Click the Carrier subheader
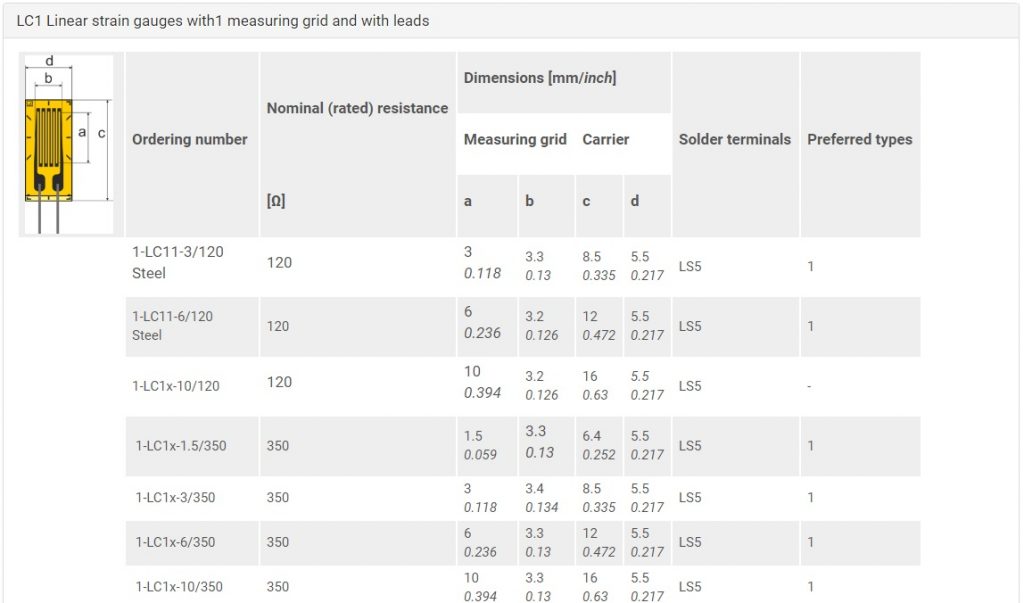The height and width of the screenshot is (603, 1024). tap(606, 139)
